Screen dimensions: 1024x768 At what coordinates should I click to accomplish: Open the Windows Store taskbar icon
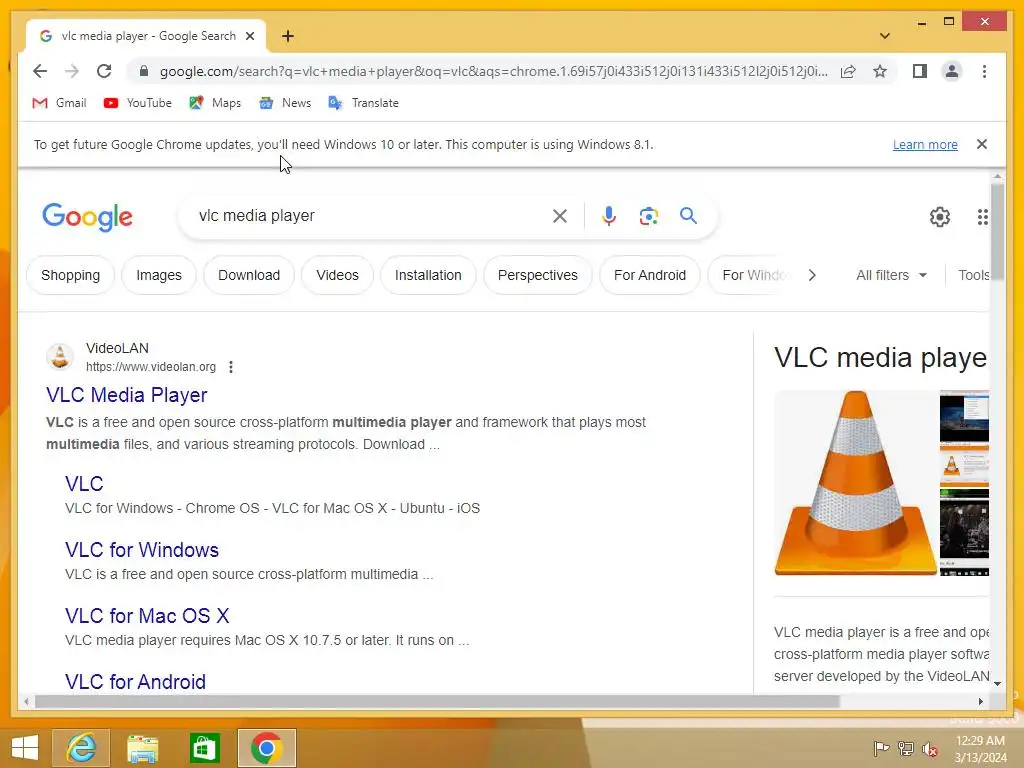coord(204,748)
